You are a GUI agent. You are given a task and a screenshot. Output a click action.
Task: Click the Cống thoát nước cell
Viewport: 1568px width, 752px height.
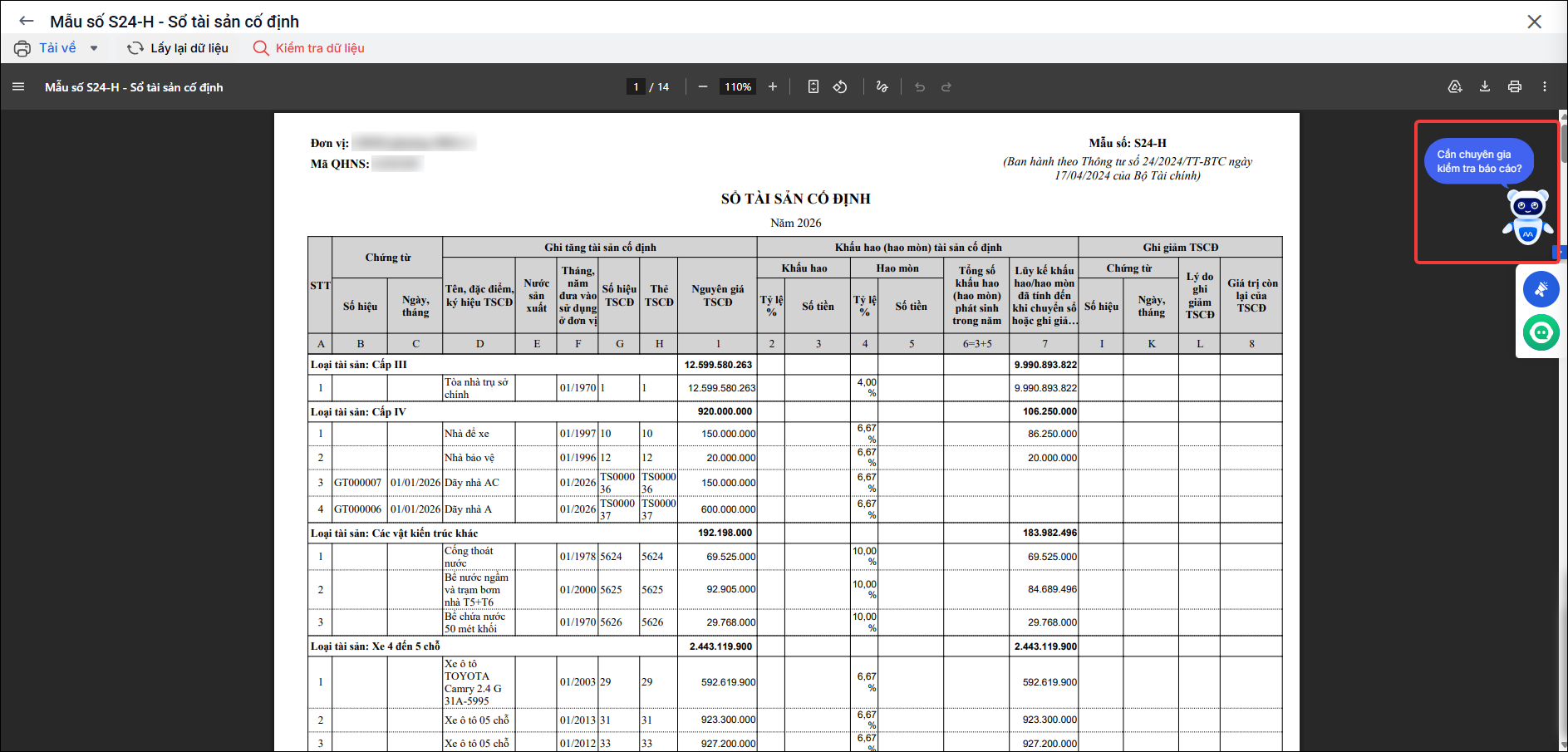coord(479,557)
